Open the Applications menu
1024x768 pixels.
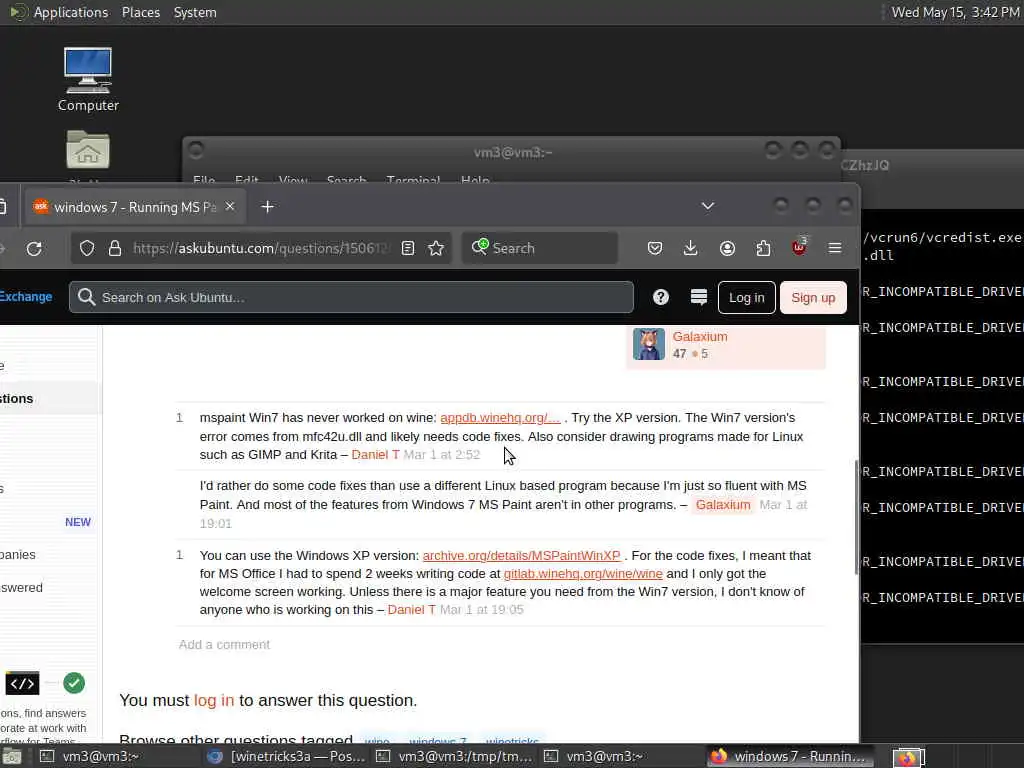[x=71, y=12]
